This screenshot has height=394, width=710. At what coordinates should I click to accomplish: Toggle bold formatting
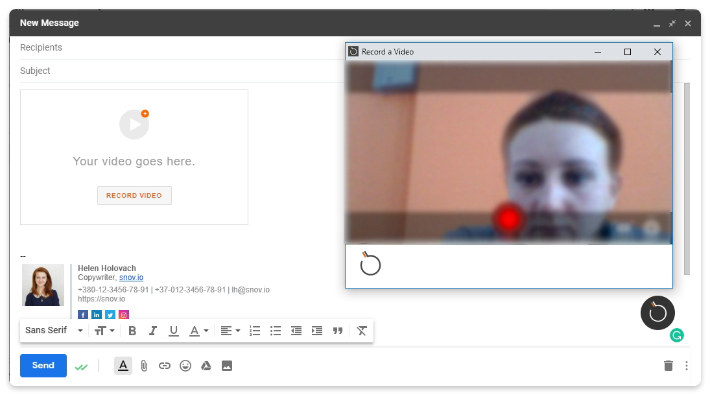tap(132, 331)
